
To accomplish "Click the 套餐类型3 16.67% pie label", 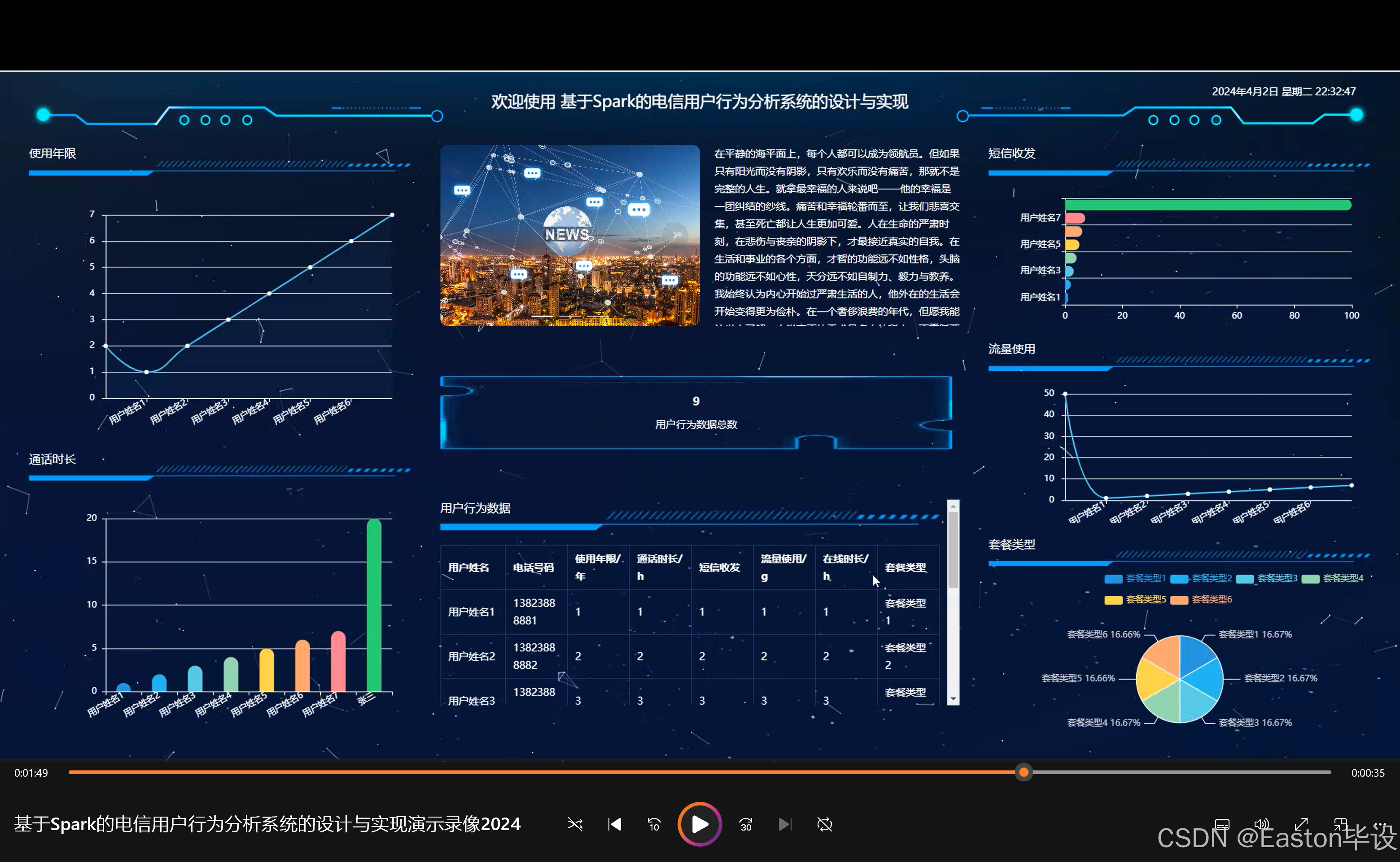I will pos(1255,723).
